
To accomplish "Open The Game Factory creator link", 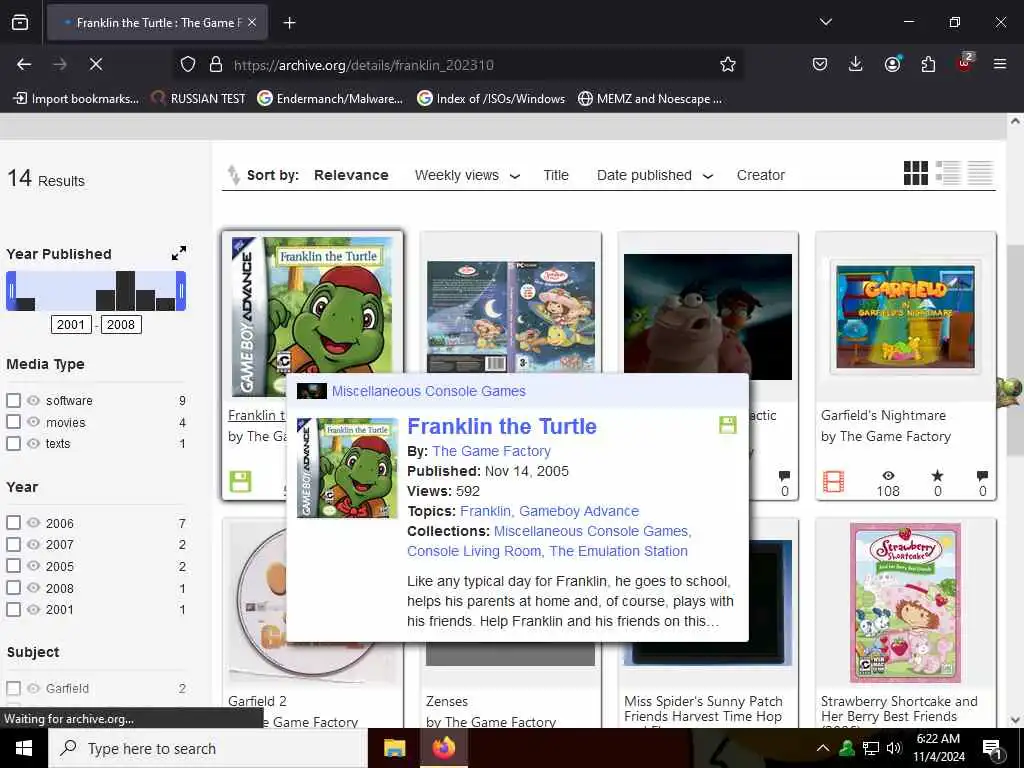I will 491,451.
